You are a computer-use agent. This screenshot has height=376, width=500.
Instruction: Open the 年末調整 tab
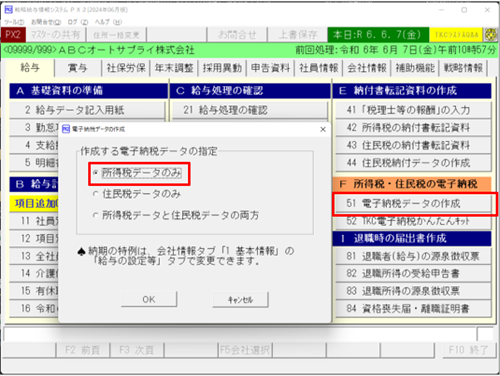[174, 68]
